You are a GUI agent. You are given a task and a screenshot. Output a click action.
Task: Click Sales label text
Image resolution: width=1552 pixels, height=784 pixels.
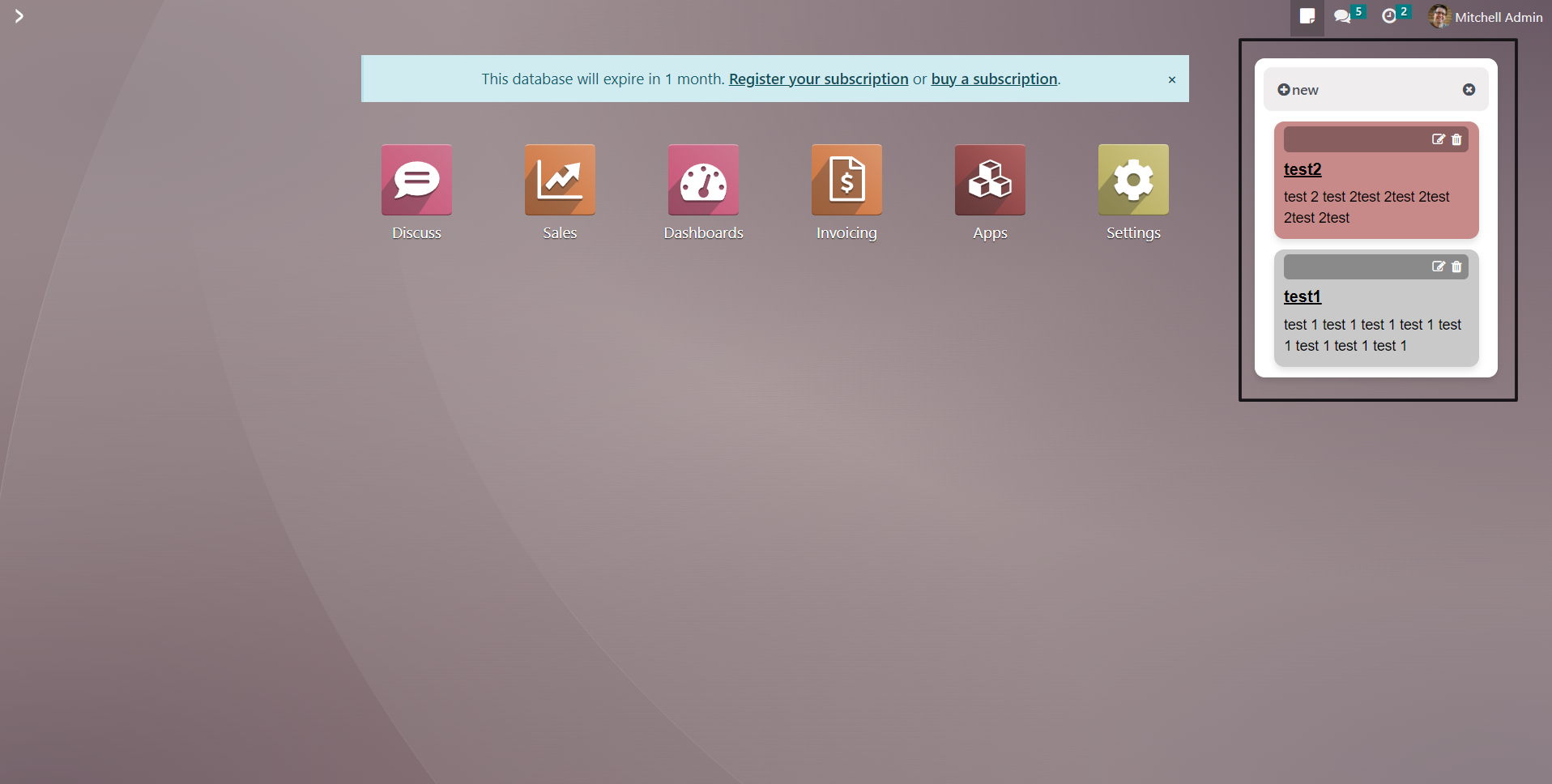[x=560, y=233]
